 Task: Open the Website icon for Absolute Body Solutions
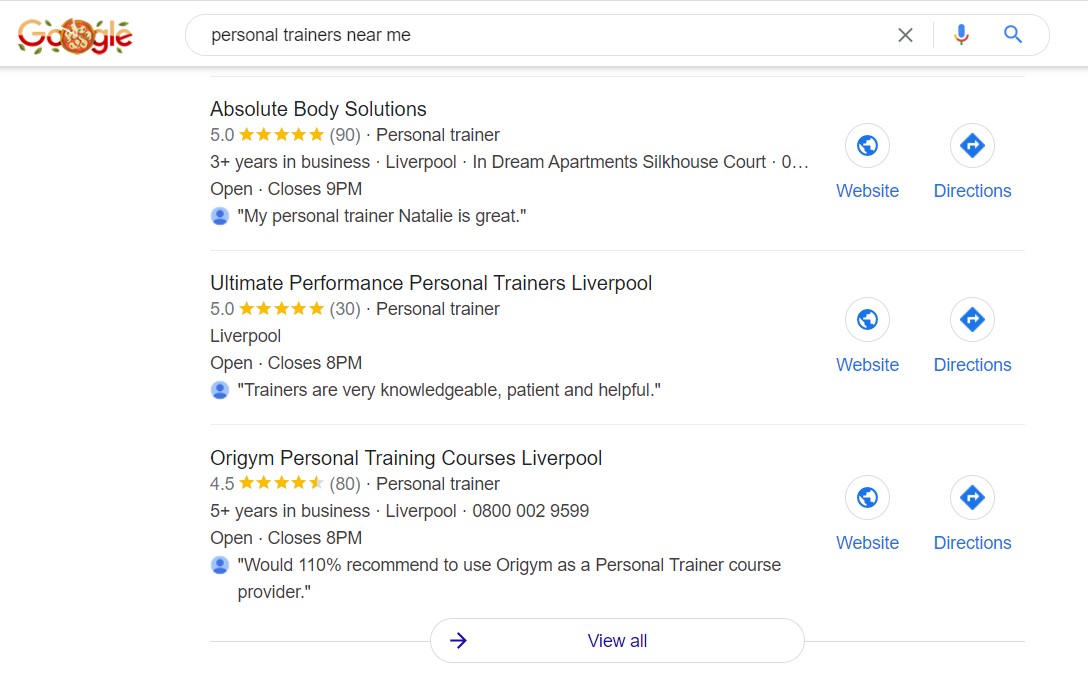click(x=867, y=145)
